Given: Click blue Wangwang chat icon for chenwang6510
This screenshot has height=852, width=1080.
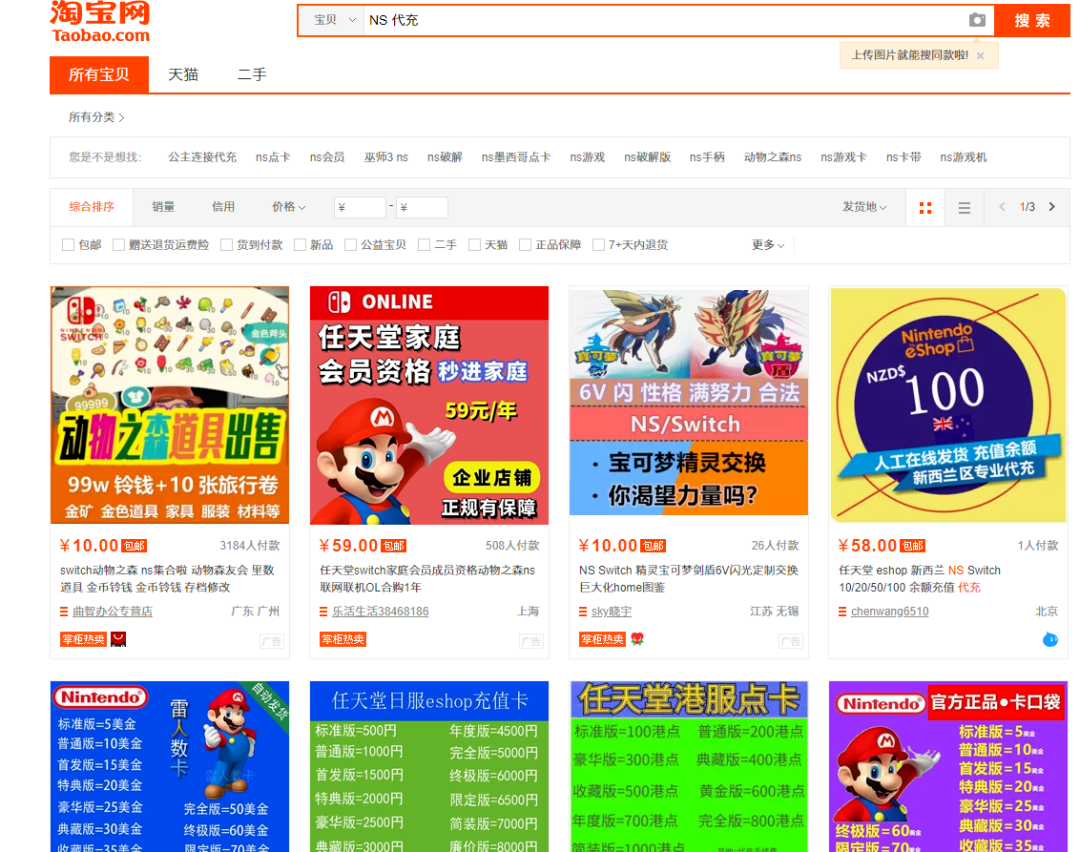Looking at the screenshot, I should (x=1050, y=640).
